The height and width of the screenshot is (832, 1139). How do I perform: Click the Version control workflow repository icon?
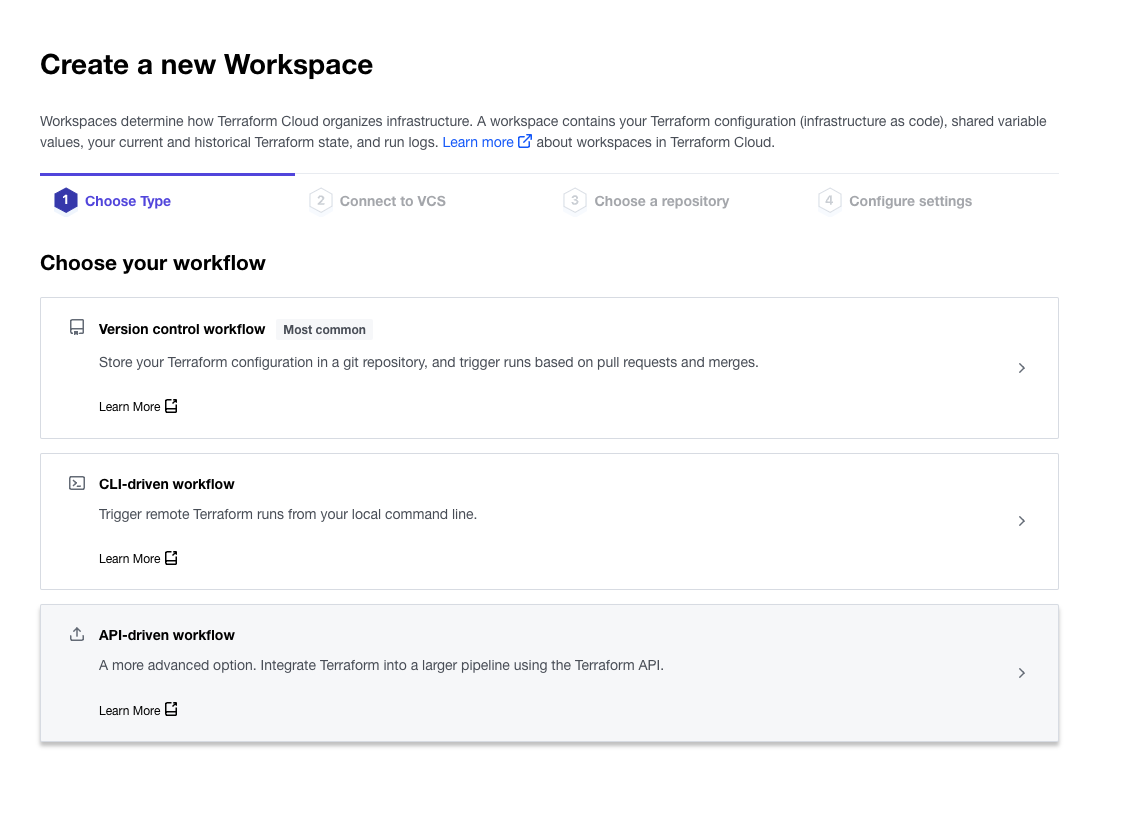(77, 328)
